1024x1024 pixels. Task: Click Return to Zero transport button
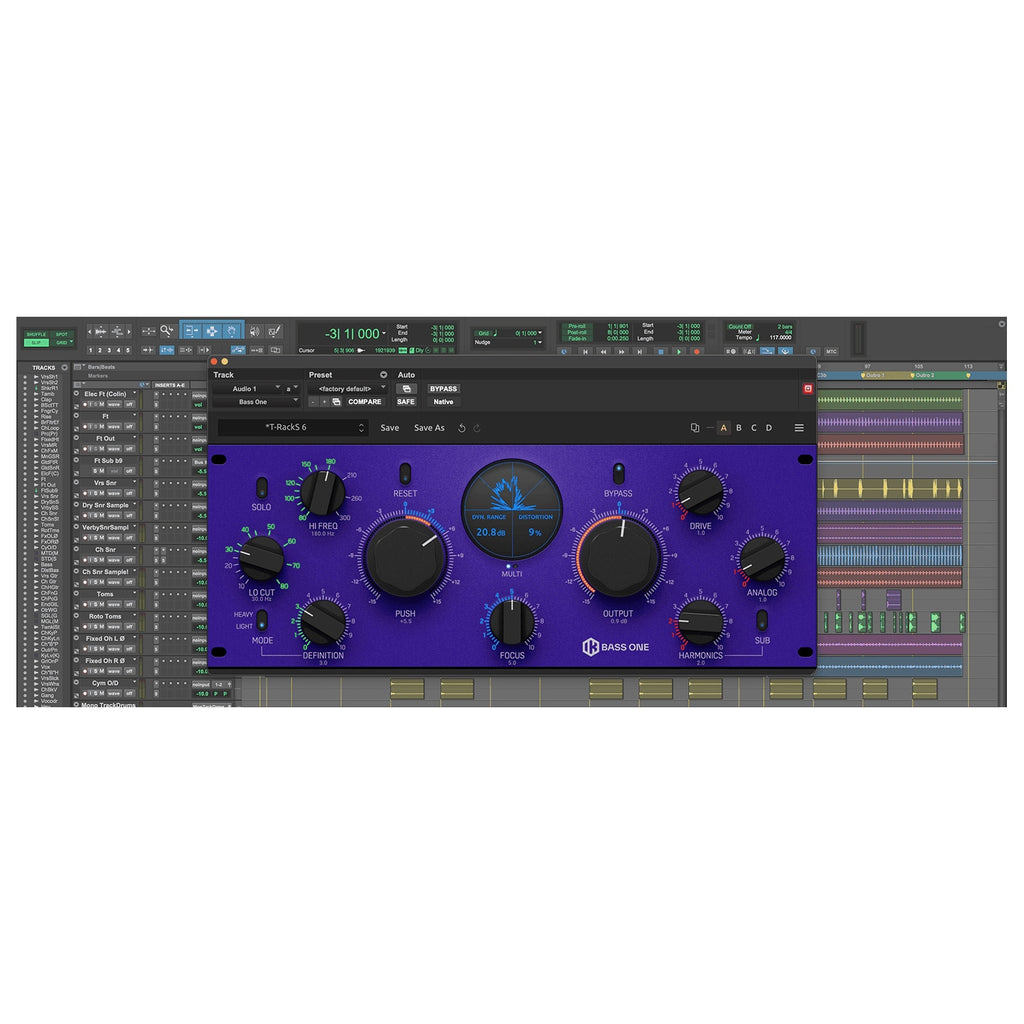[x=584, y=351]
